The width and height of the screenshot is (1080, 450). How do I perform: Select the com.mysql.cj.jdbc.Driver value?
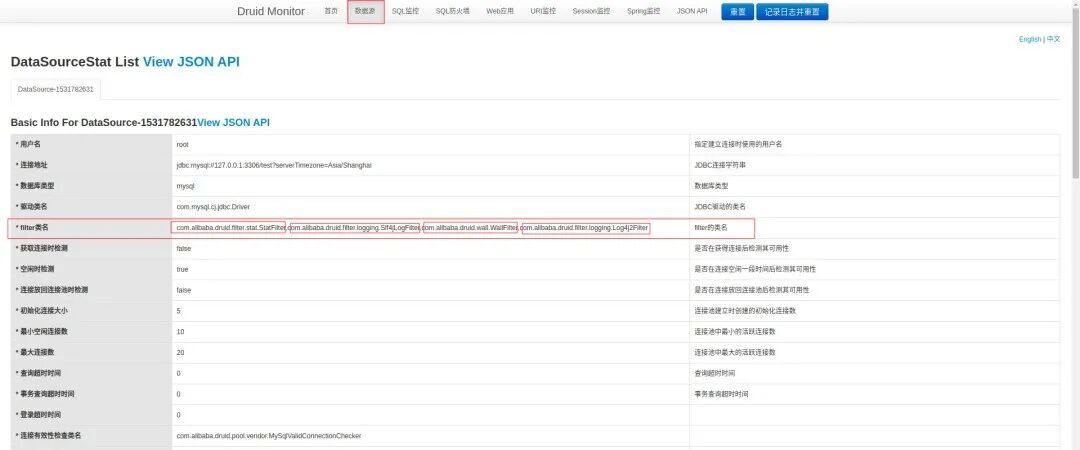216,207
